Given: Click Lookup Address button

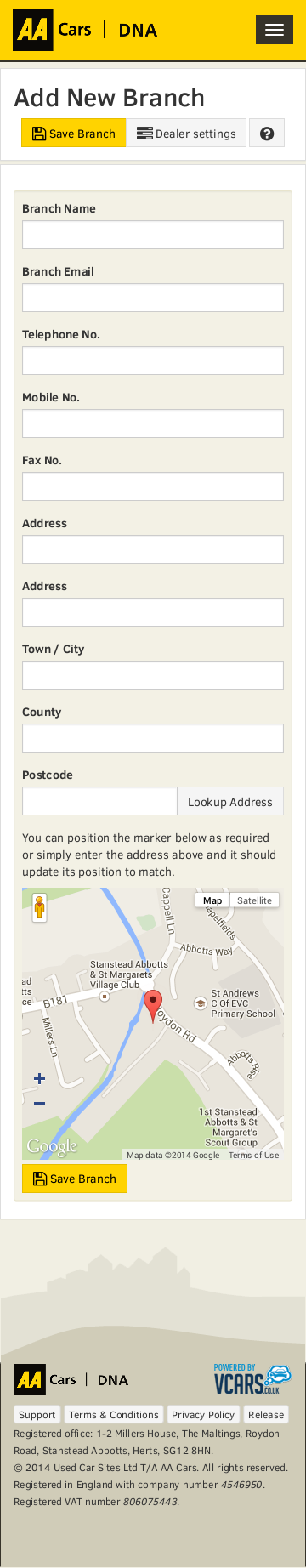Looking at the screenshot, I should 230,802.
